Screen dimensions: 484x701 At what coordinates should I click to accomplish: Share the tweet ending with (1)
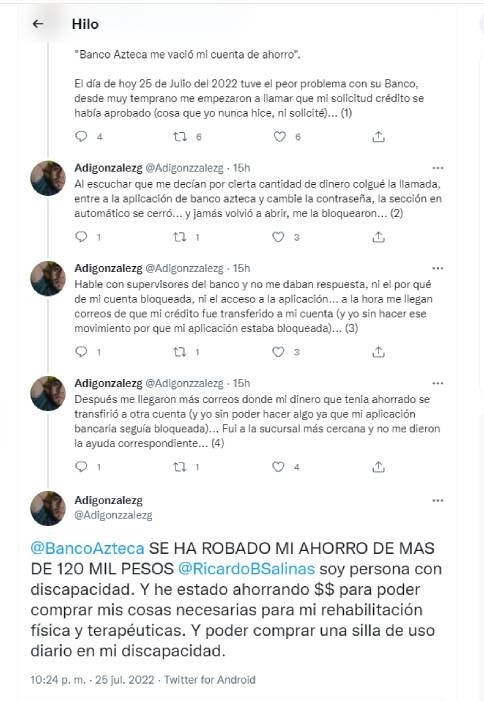pyautogui.click(x=378, y=136)
